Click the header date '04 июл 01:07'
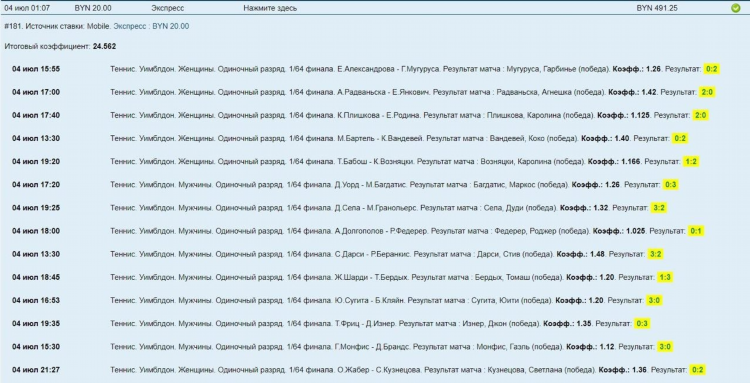This screenshot has width=750, height=383. pyautogui.click(x=27, y=8)
